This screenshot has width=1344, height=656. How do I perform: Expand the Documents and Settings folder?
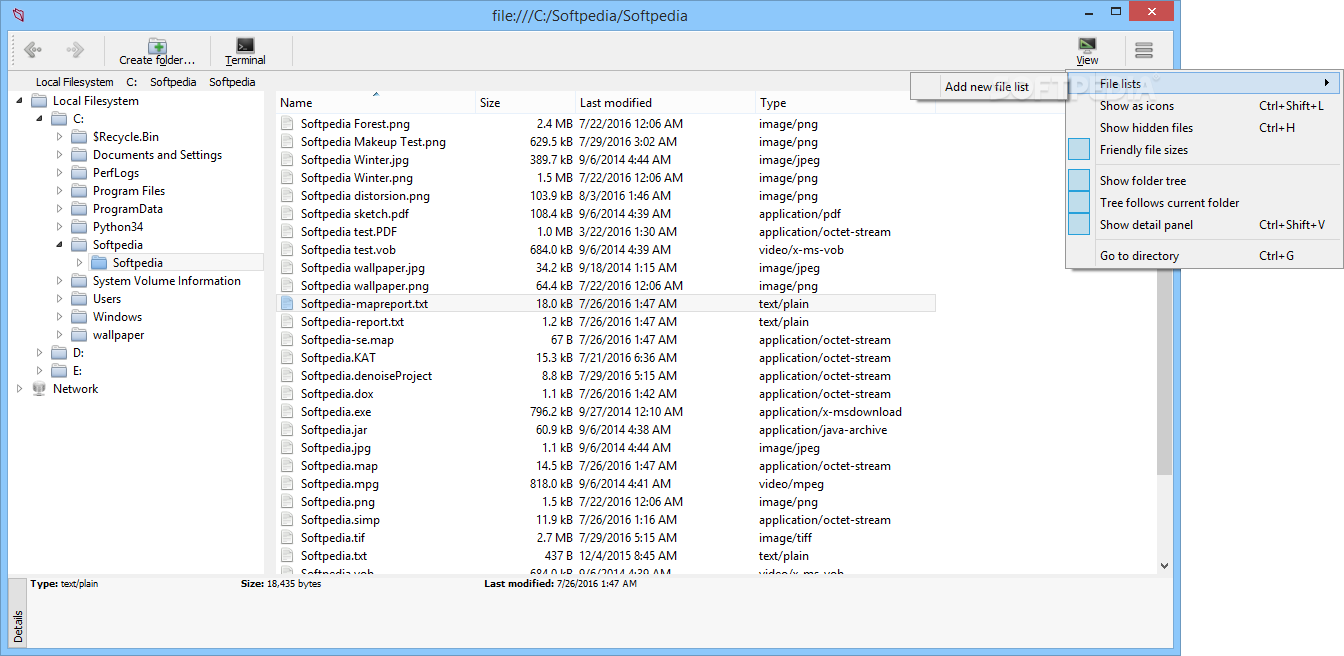tap(60, 155)
